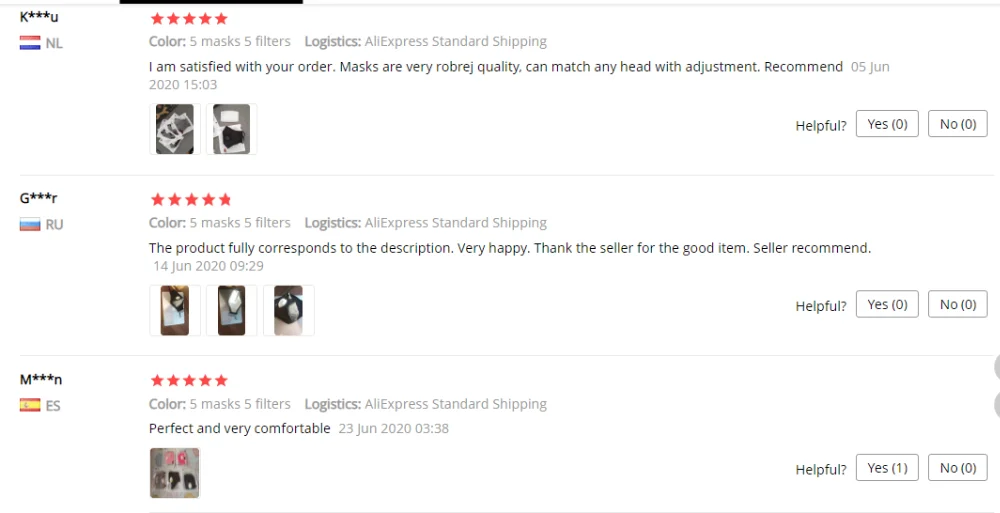Click the star rating on G***r's review
The height and width of the screenshot is (513, 1000).
pyautogui.click(x=191, y=200)
